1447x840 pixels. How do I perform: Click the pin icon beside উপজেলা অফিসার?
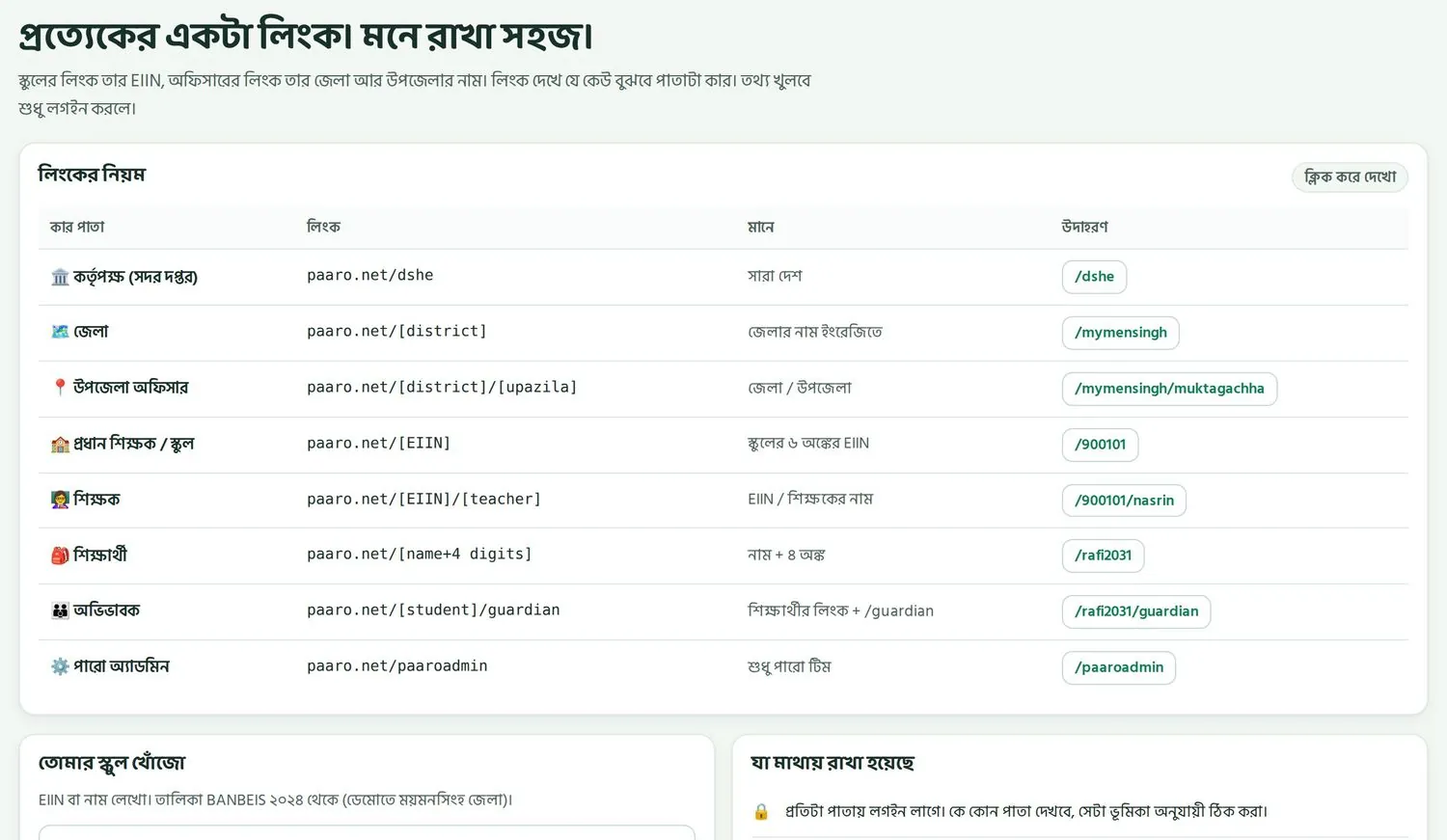(x=60, y=388)
